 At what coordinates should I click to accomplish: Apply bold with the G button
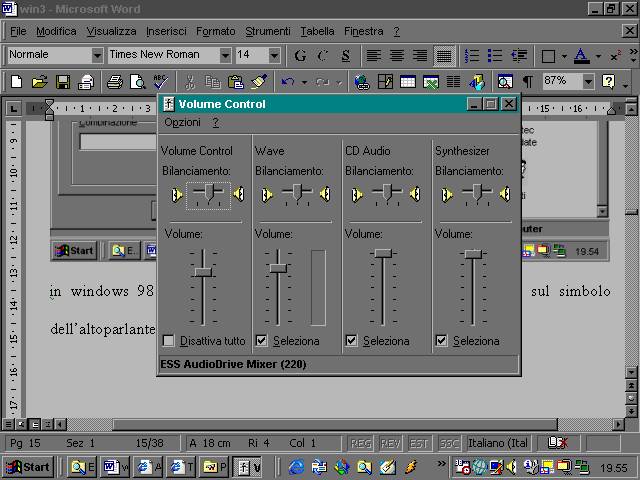tap(300, 56)
